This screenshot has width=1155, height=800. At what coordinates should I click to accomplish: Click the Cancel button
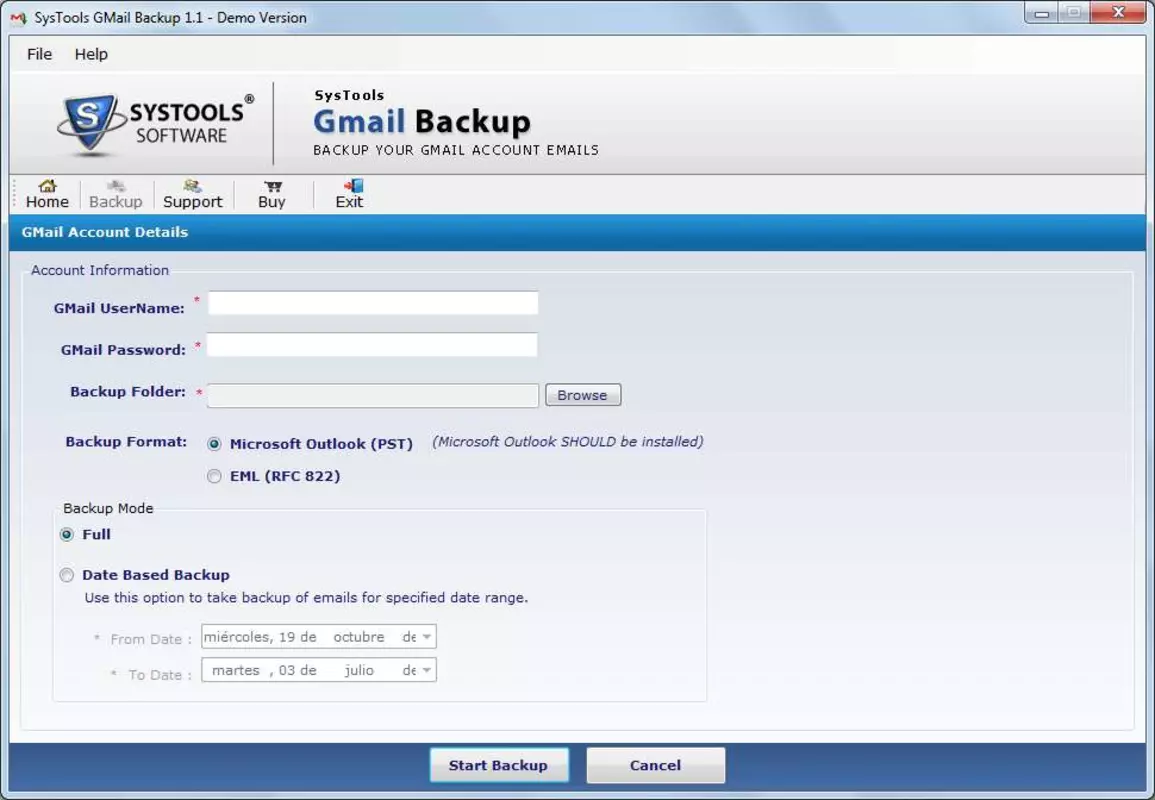656,765
